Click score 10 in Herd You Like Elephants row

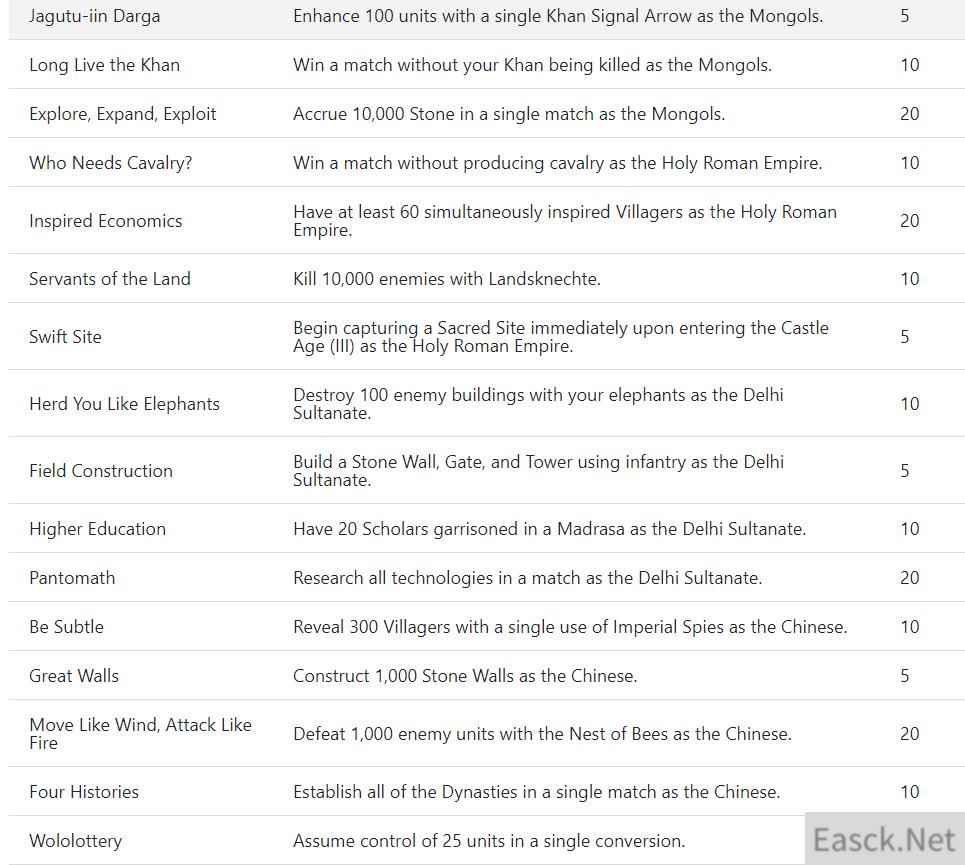pyautogui.click(x=910, y=404)
